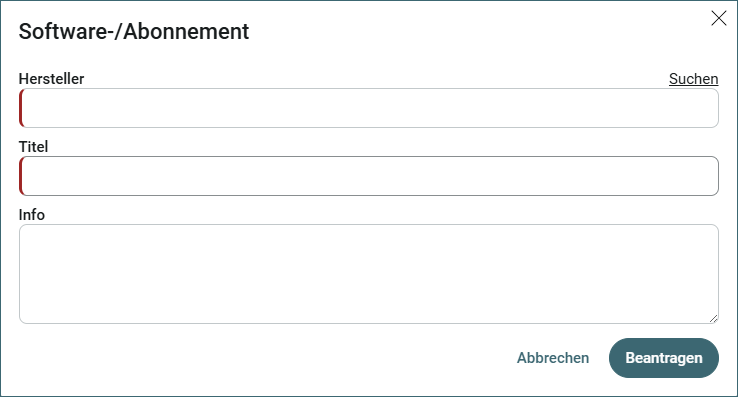Click the Info field label

tap(32, 215)
